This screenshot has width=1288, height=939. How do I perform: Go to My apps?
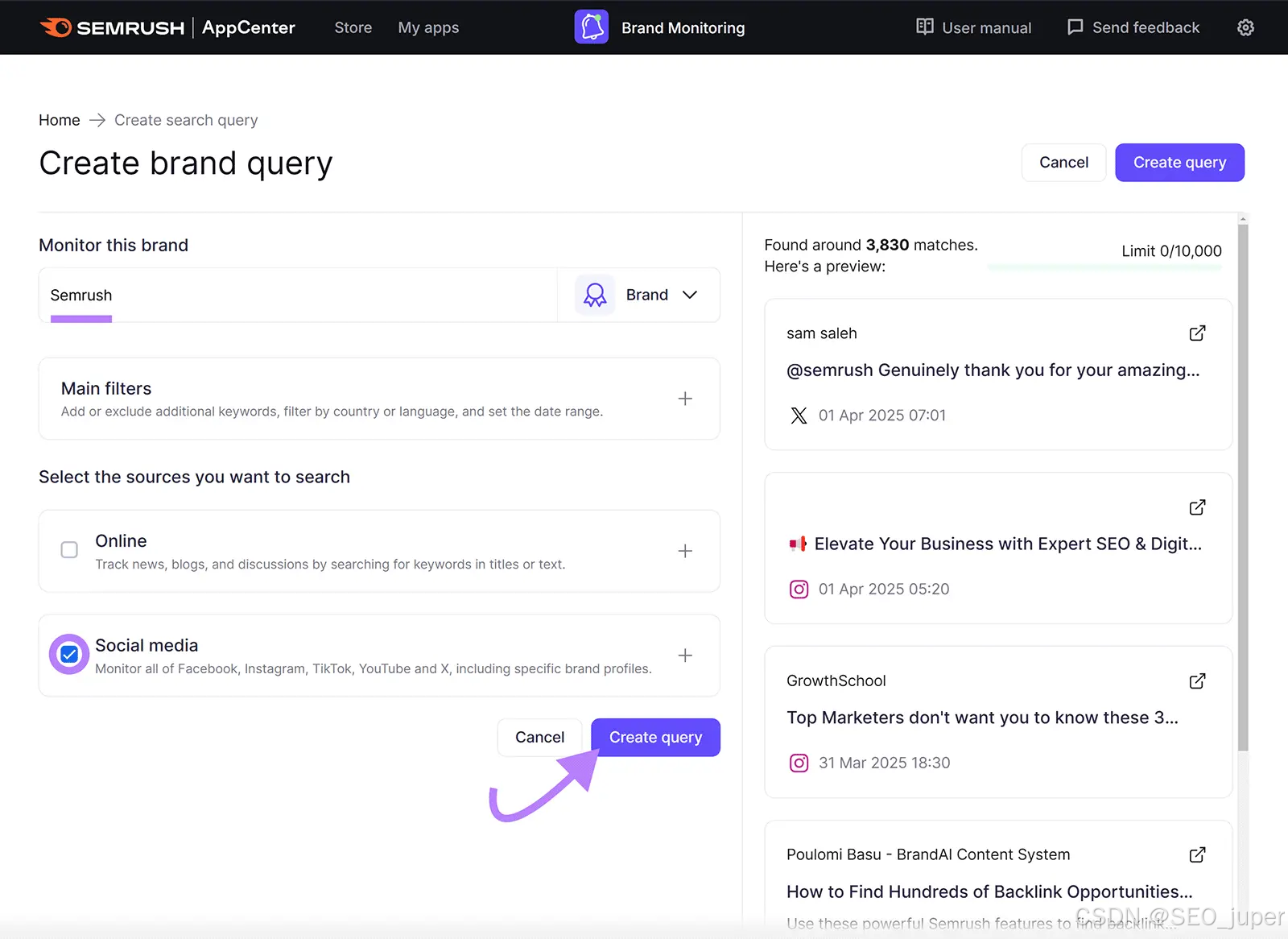point(428,27)
